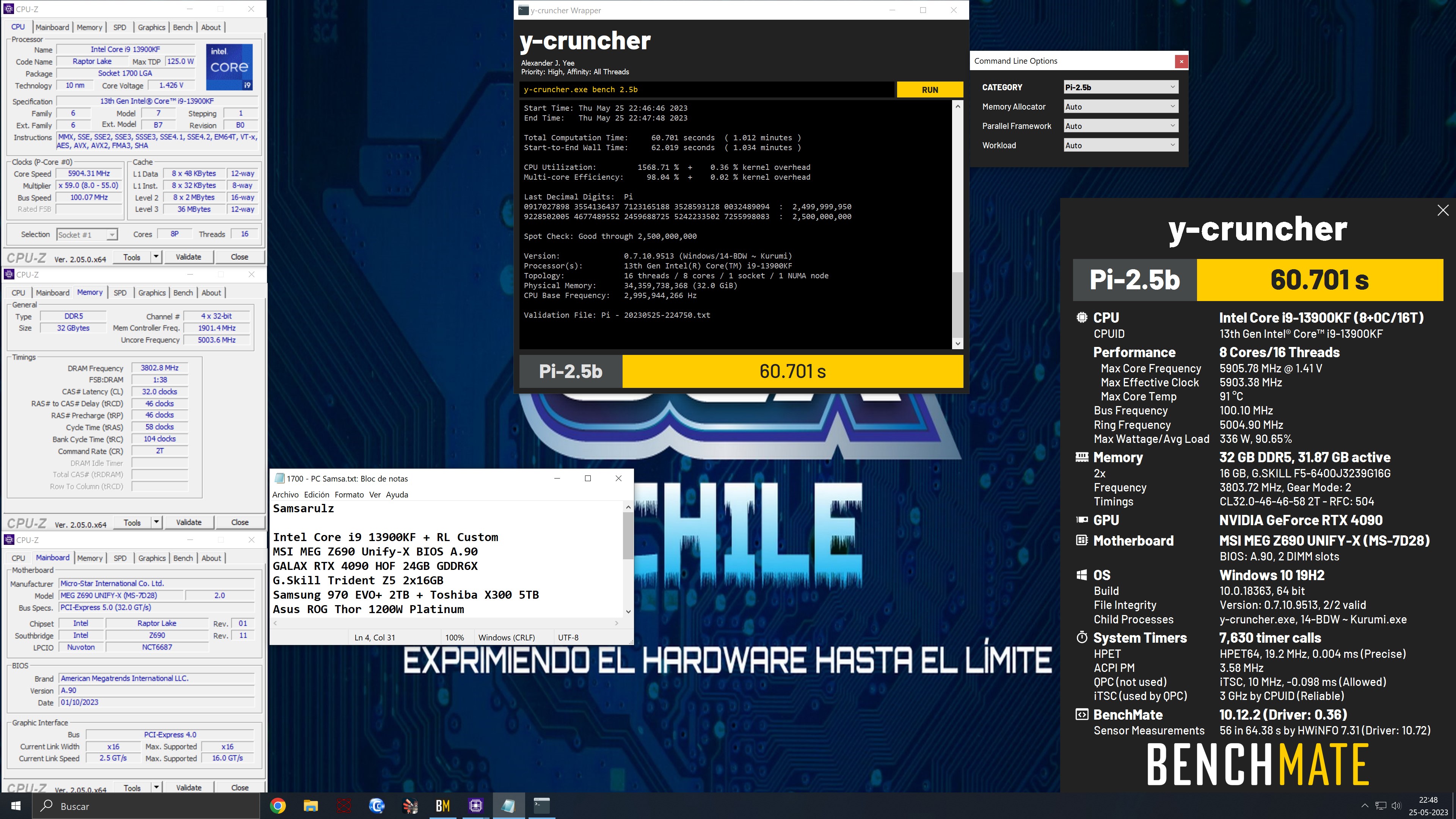This screenshot has width=1456, height=819.
Task: Click Notepad horizontal scrollbar
Action: [447, 623]
